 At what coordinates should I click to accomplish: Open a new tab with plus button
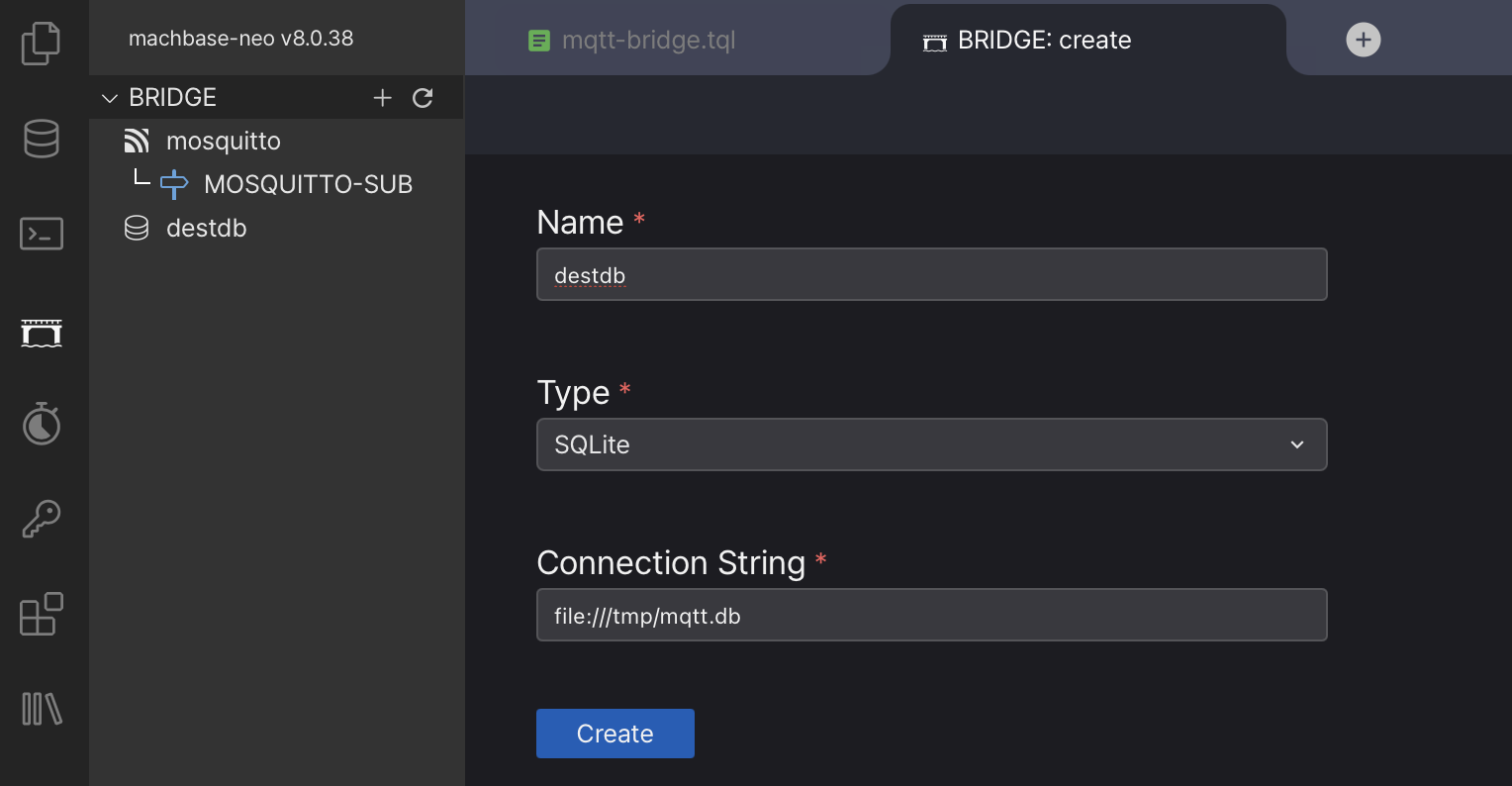click(1363, 40)
